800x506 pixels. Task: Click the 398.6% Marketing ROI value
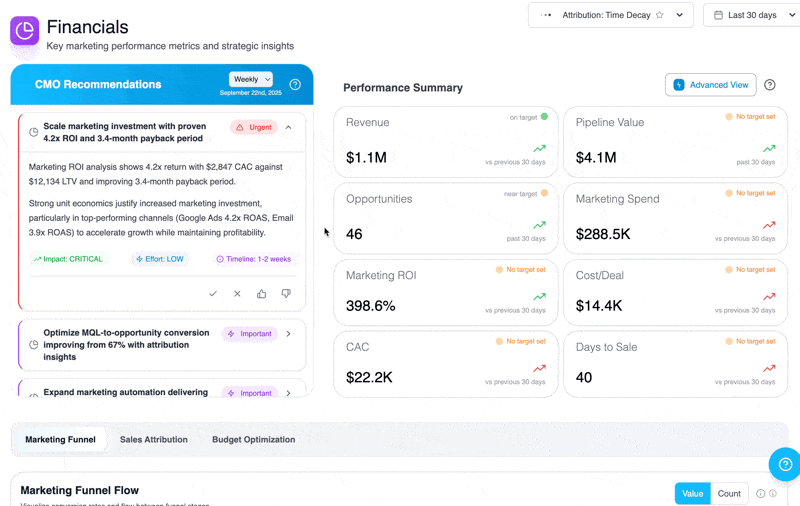(x=370, y=306)
